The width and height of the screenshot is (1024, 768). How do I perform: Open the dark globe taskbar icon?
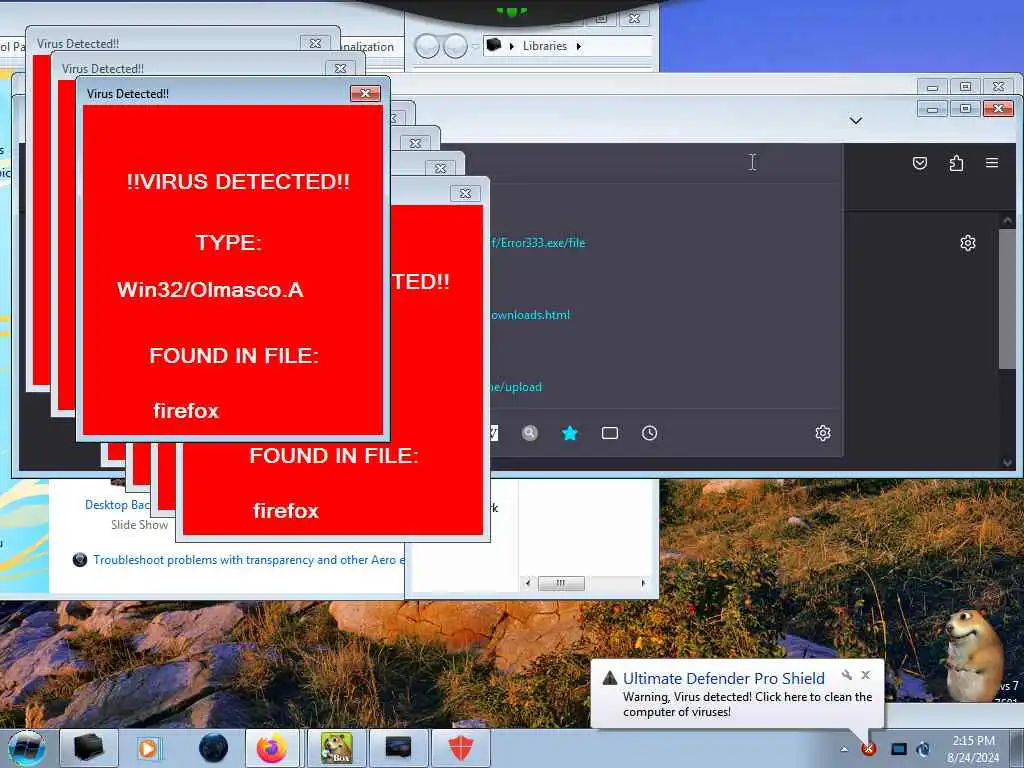[213, 748]
